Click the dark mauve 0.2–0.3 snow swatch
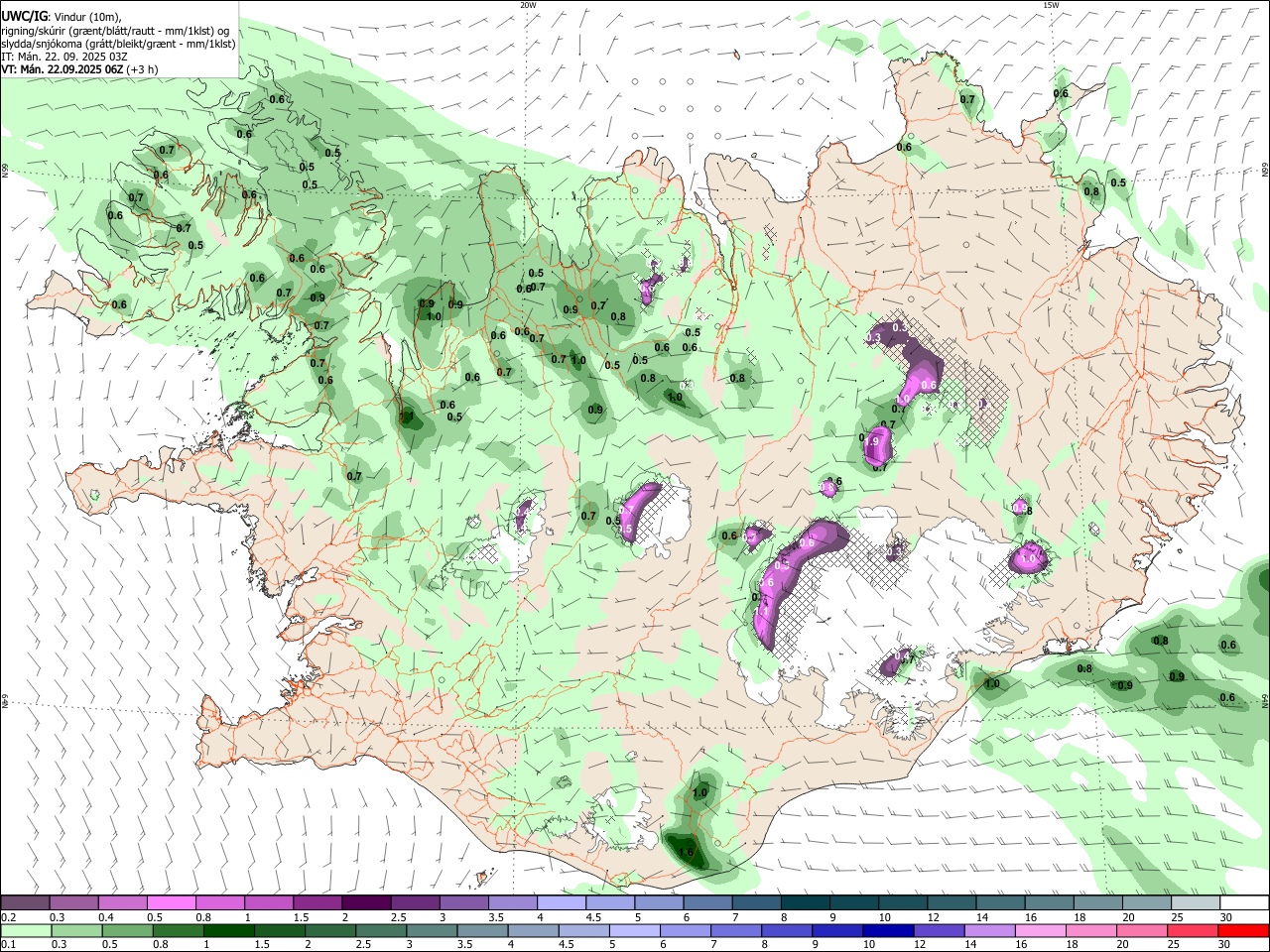The width and height of the screenshot is (1270, 952). point(26,902)
